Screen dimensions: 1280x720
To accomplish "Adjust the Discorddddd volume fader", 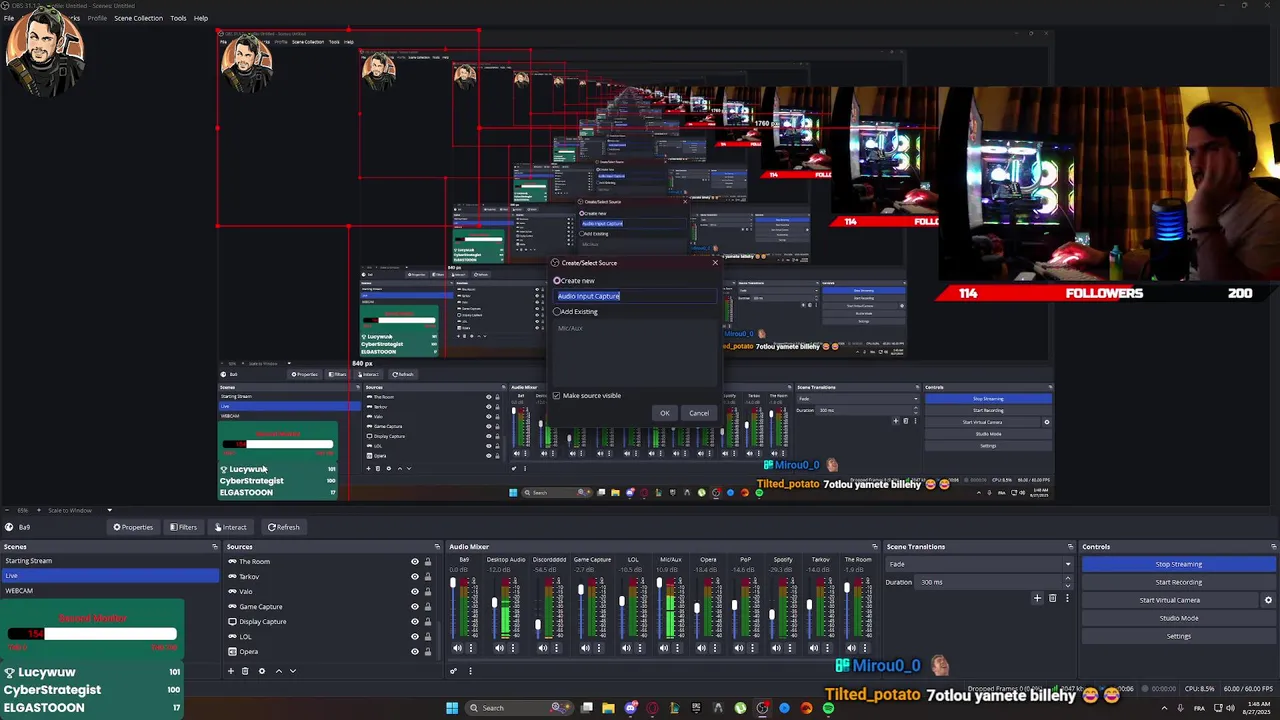I will tap(538, 625).
